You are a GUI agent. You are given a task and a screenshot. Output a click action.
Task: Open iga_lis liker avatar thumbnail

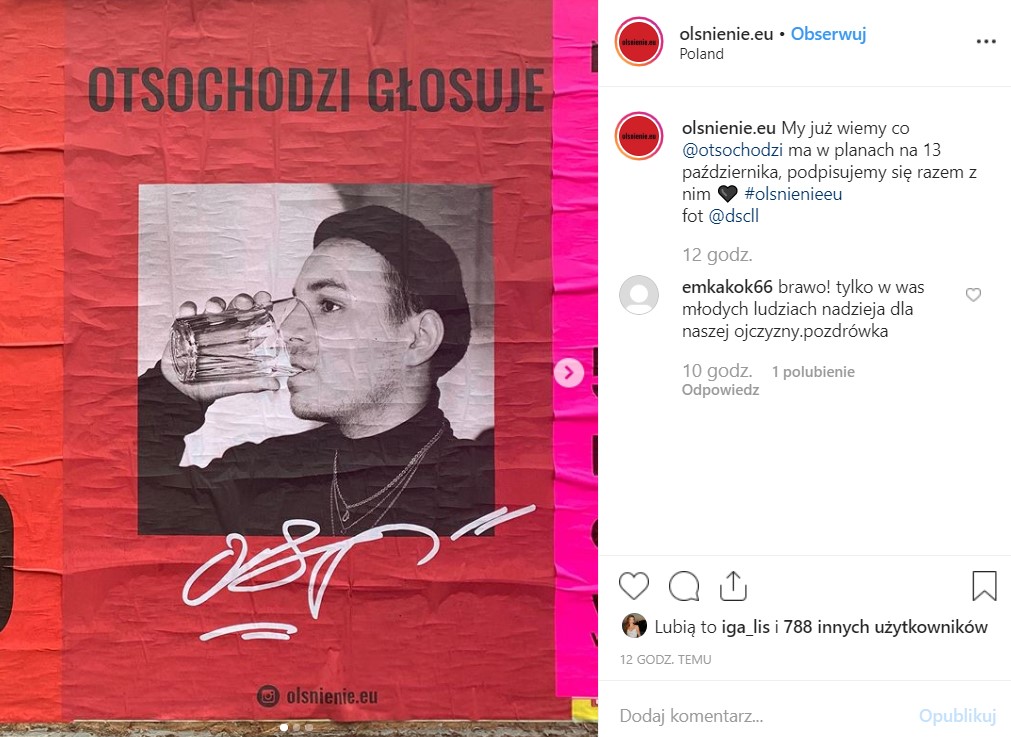(x=634, y=626)
